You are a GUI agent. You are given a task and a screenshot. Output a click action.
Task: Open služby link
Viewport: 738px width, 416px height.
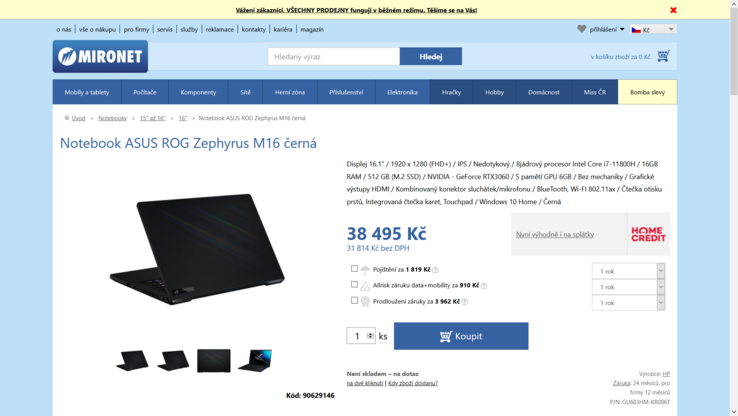[189, 29]
